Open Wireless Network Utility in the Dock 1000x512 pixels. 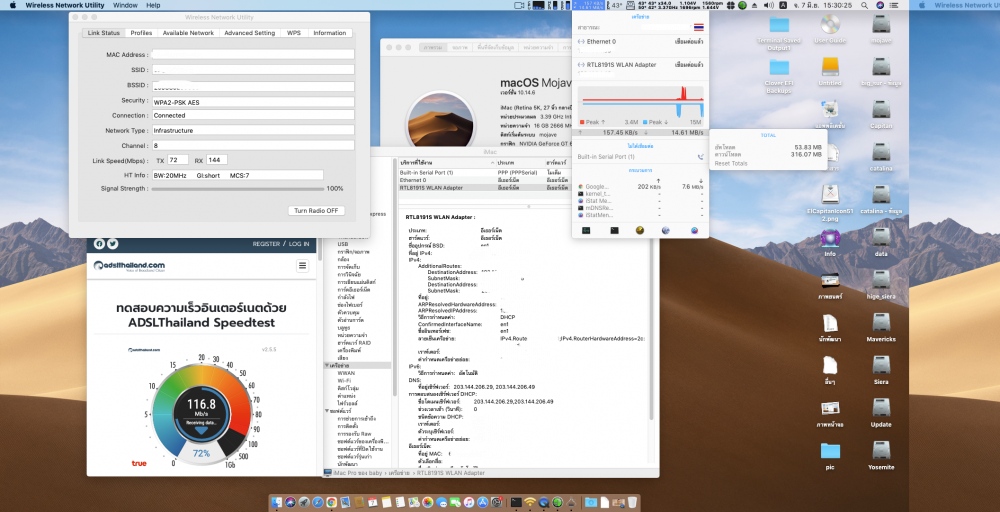[x=530, y=502]
